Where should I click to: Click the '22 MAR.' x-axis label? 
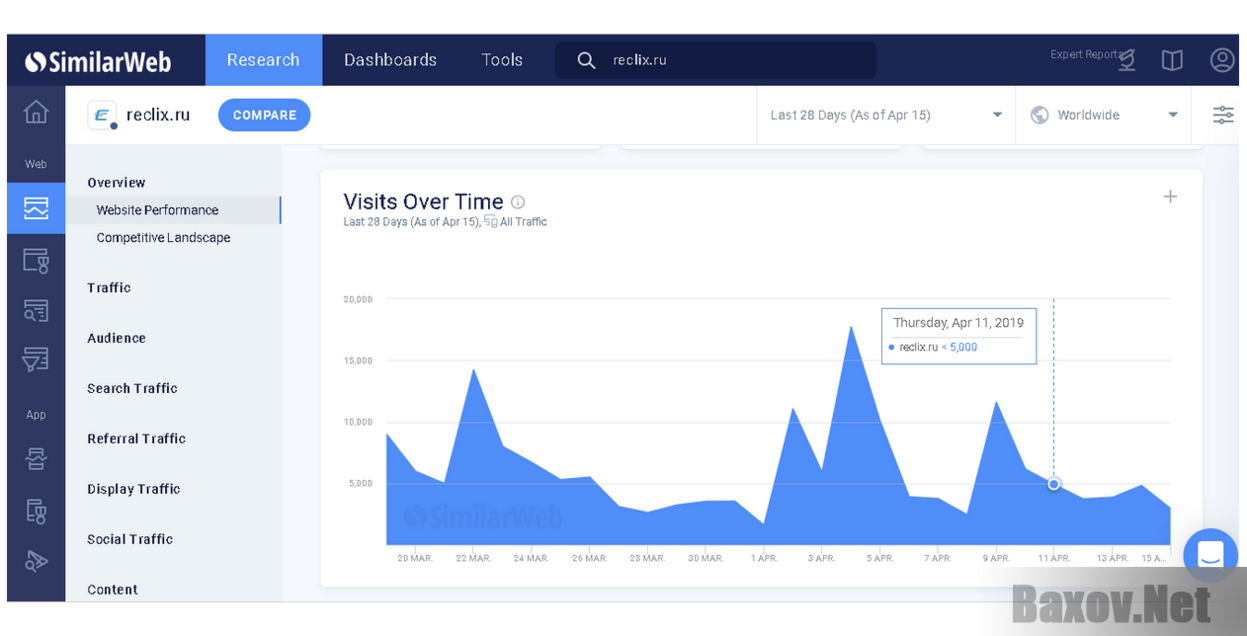473,558
